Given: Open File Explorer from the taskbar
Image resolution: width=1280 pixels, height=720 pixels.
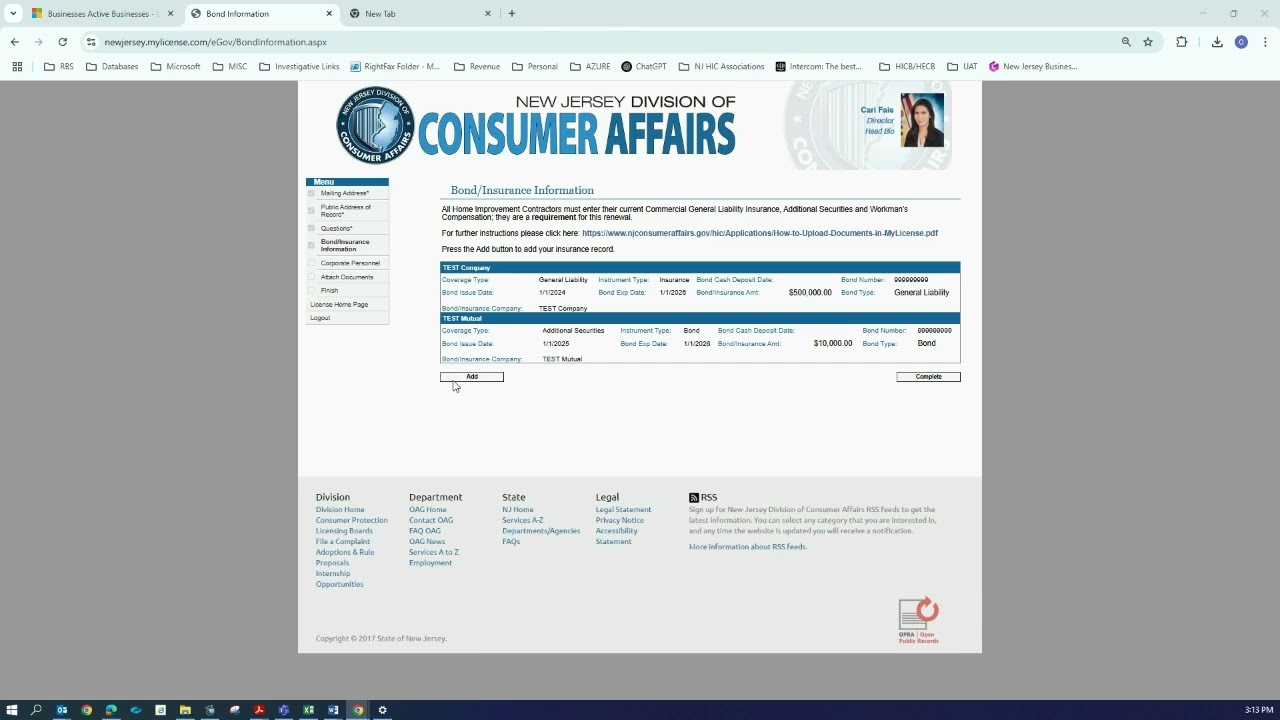Looking at the screenshot, I should [185, 710].
